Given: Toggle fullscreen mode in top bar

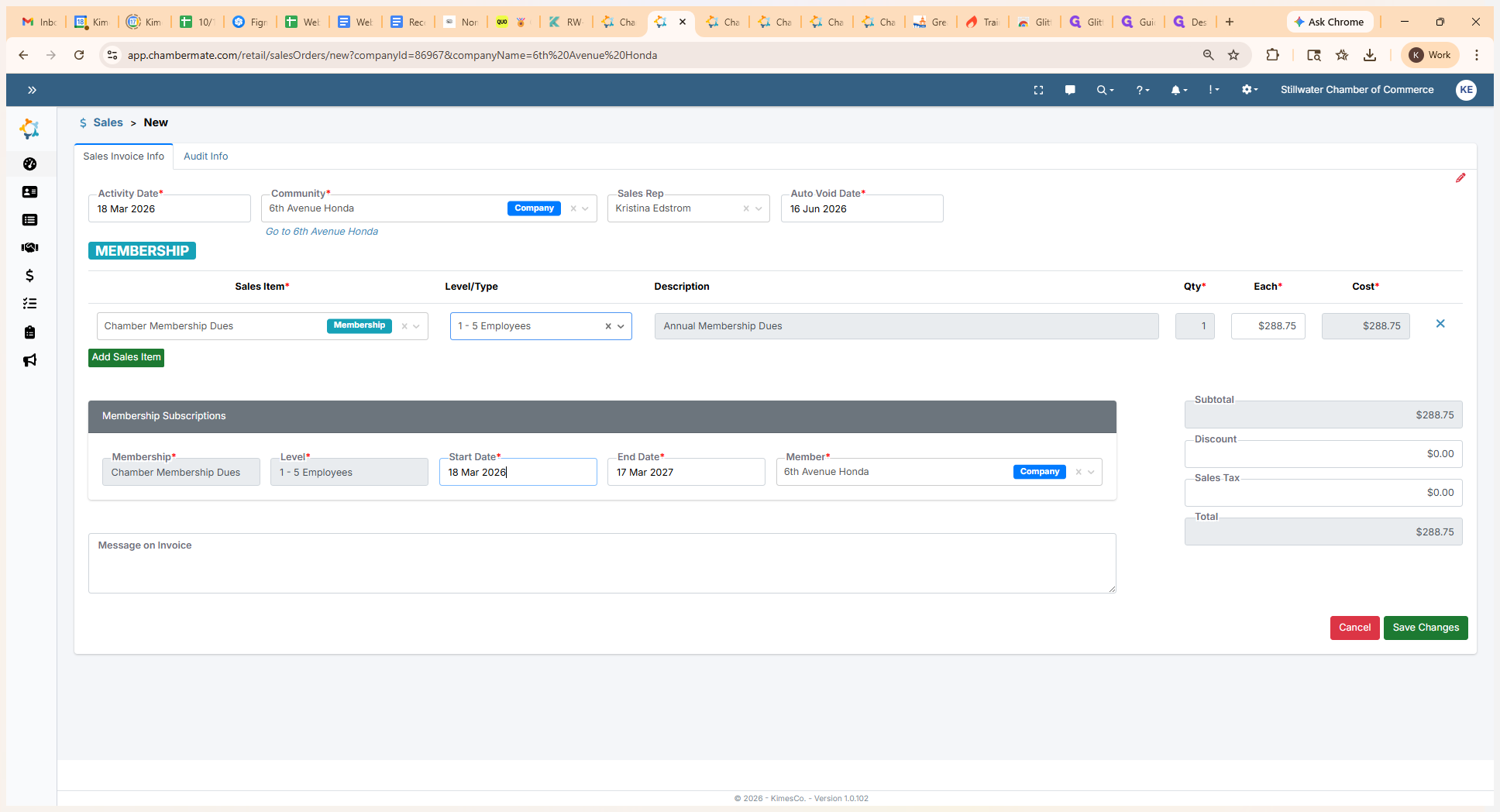Looking at the screenshot, I should point(1038,90).
